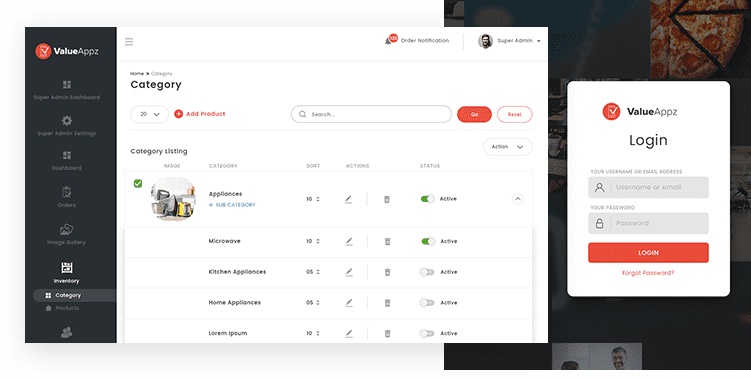
Task: Delete Lorem Ipsum with trash icon
Action: [387, 333]
